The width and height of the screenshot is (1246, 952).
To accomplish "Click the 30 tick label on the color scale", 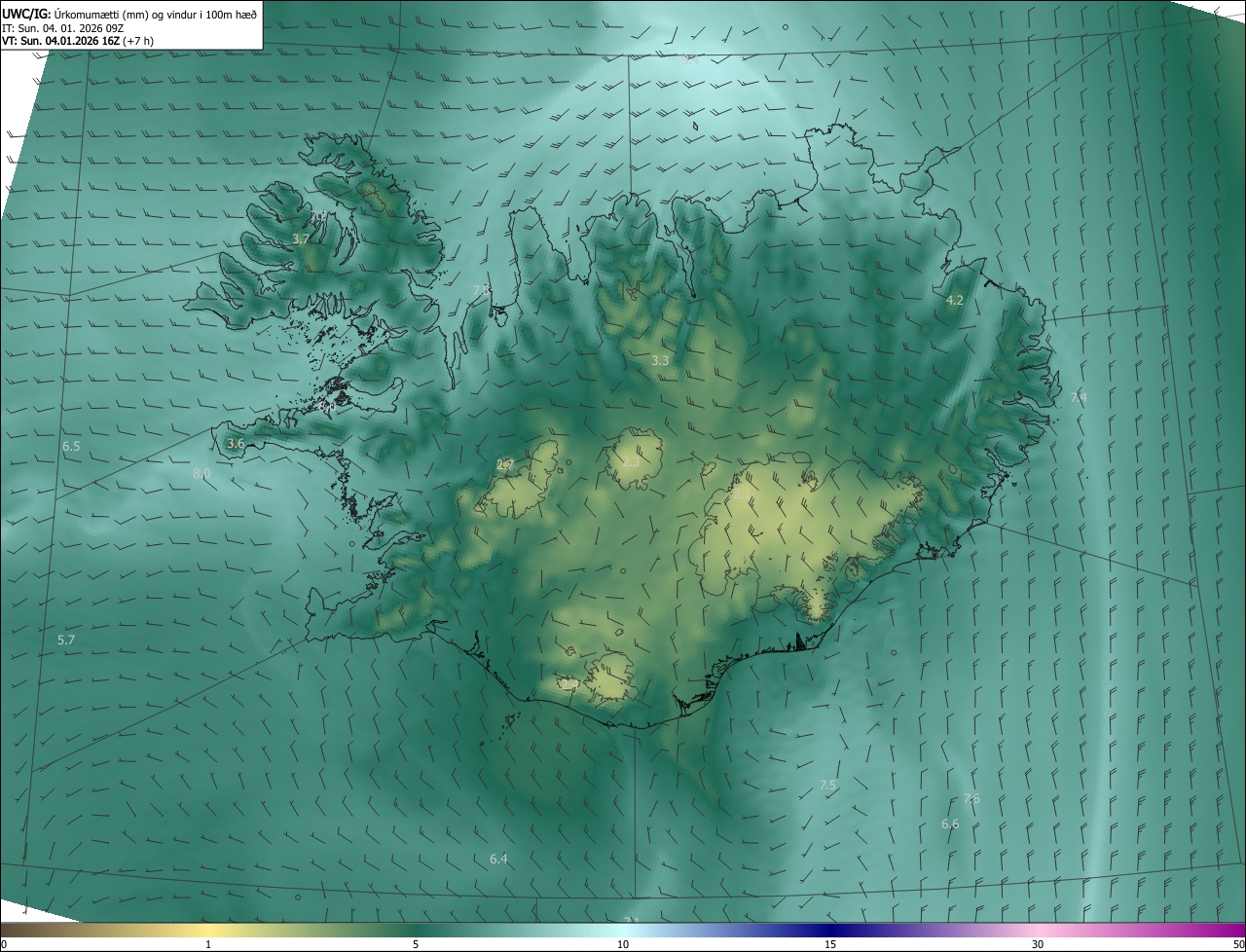I will tap(1038, 944).
